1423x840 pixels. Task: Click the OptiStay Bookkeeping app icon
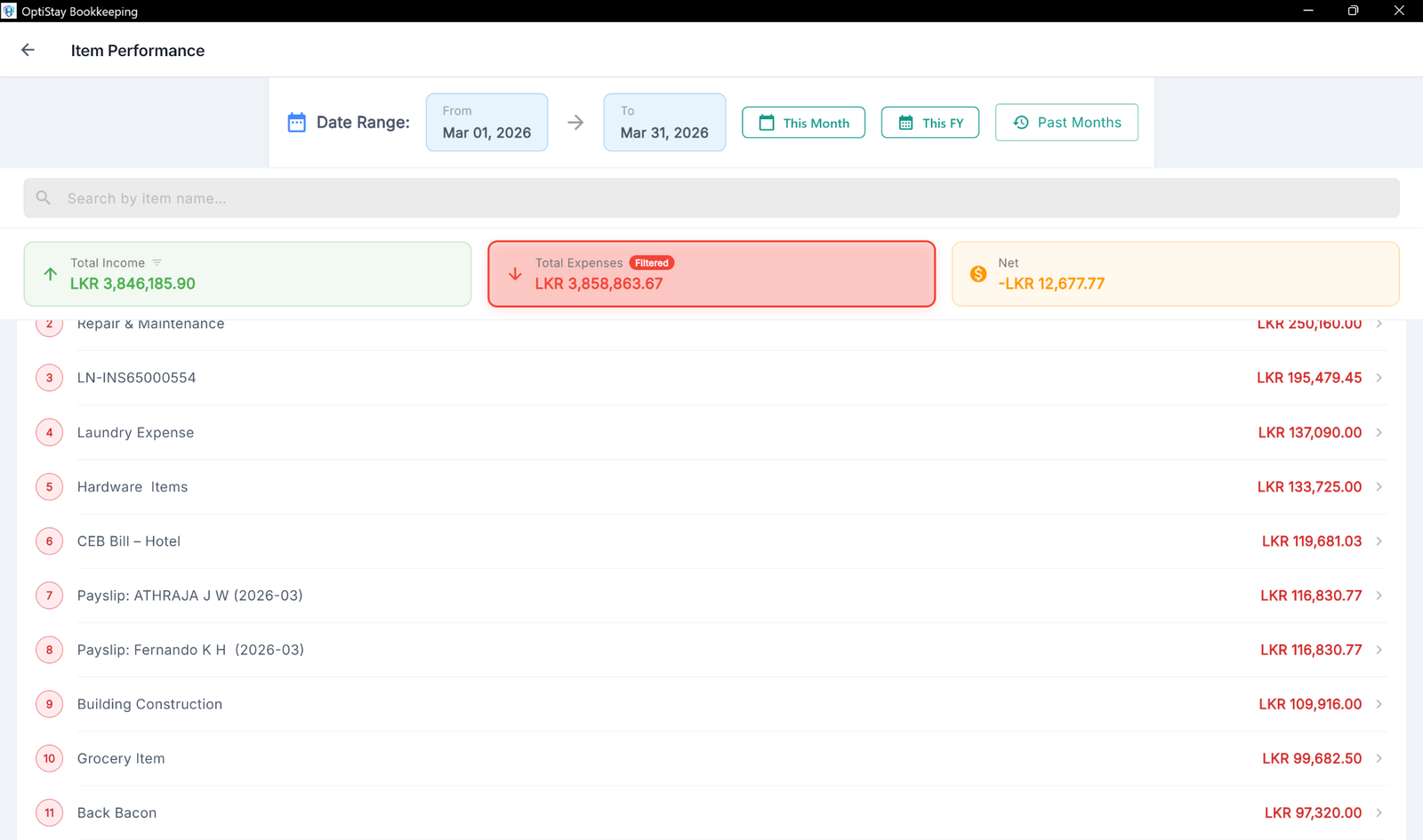9,11
